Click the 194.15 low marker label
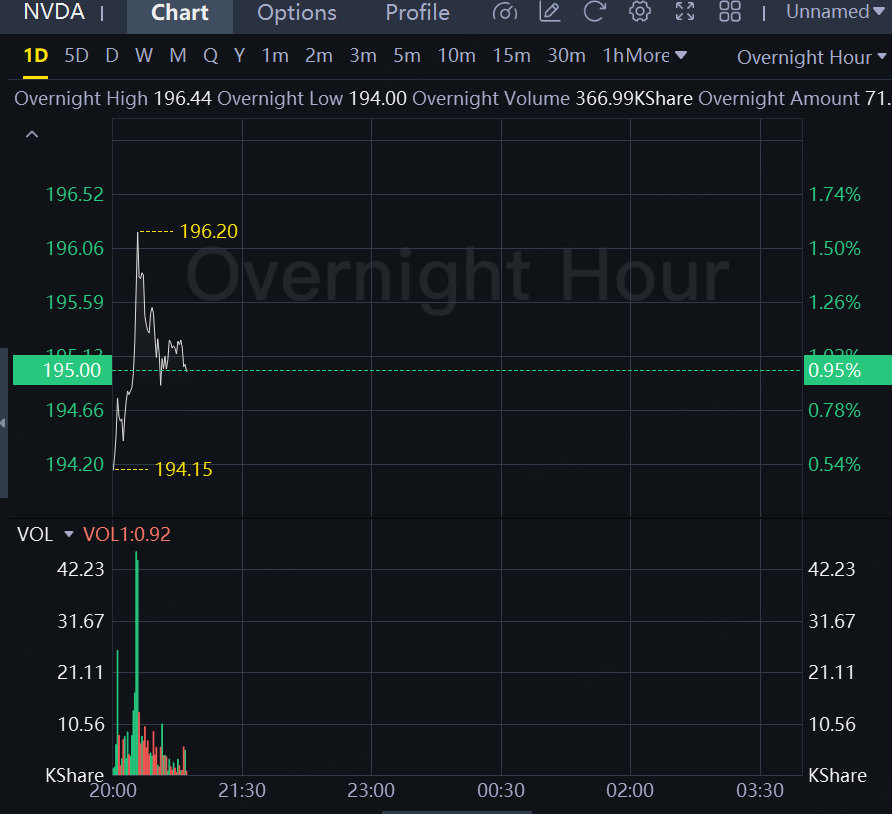Screen dimensions: 892x814 pyautogui.click(x=184, y=469)
